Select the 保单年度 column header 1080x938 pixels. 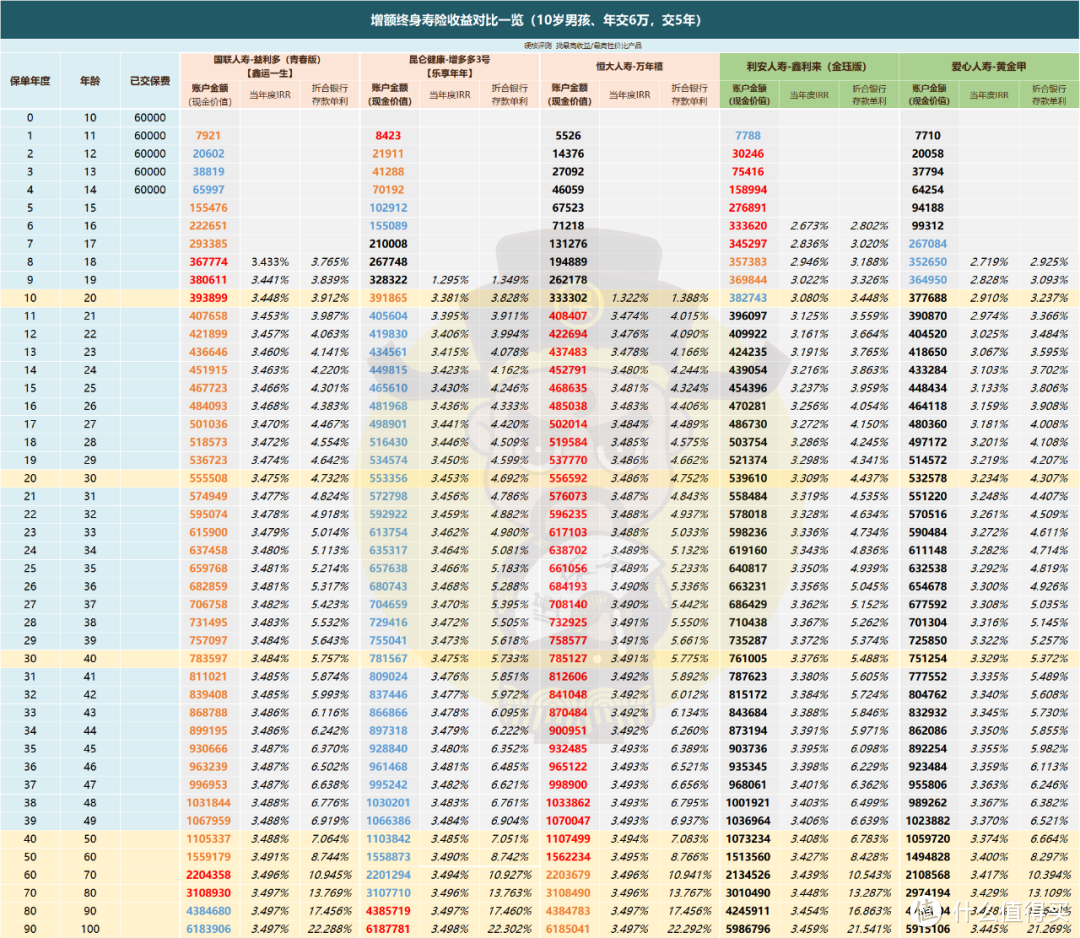coord(30,81)
